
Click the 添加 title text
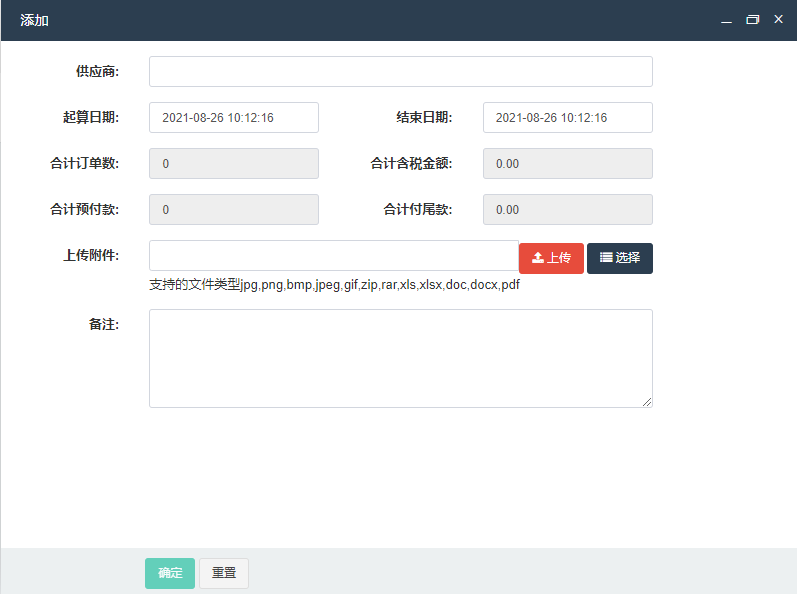coord(34,20)
